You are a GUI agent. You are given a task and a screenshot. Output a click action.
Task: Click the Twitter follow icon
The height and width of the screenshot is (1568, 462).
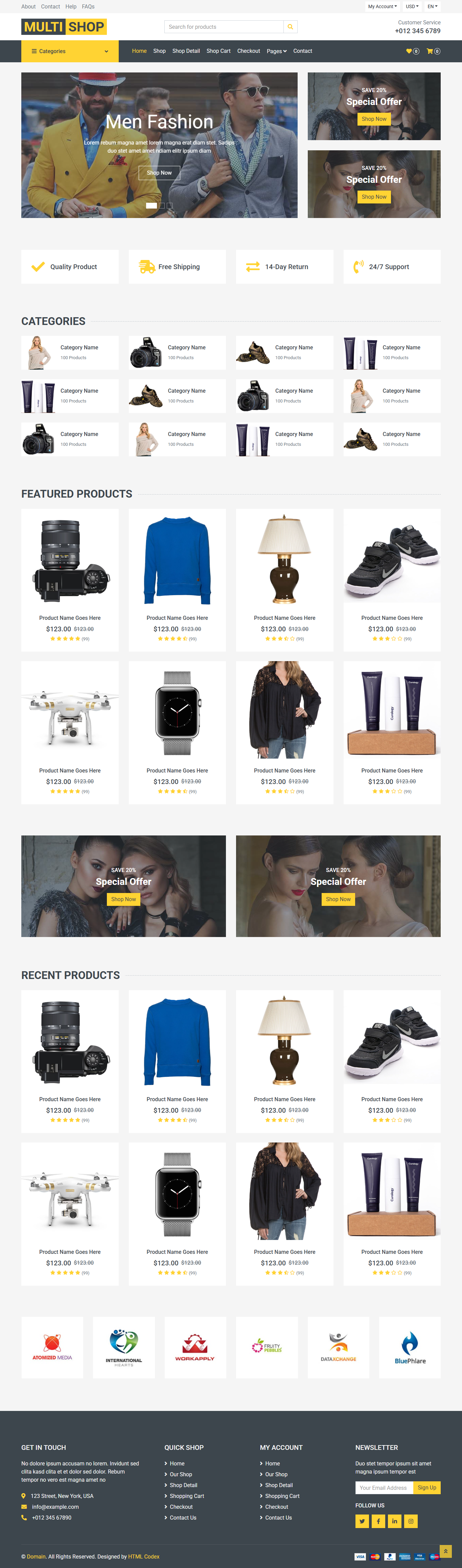coord(362,1521)
